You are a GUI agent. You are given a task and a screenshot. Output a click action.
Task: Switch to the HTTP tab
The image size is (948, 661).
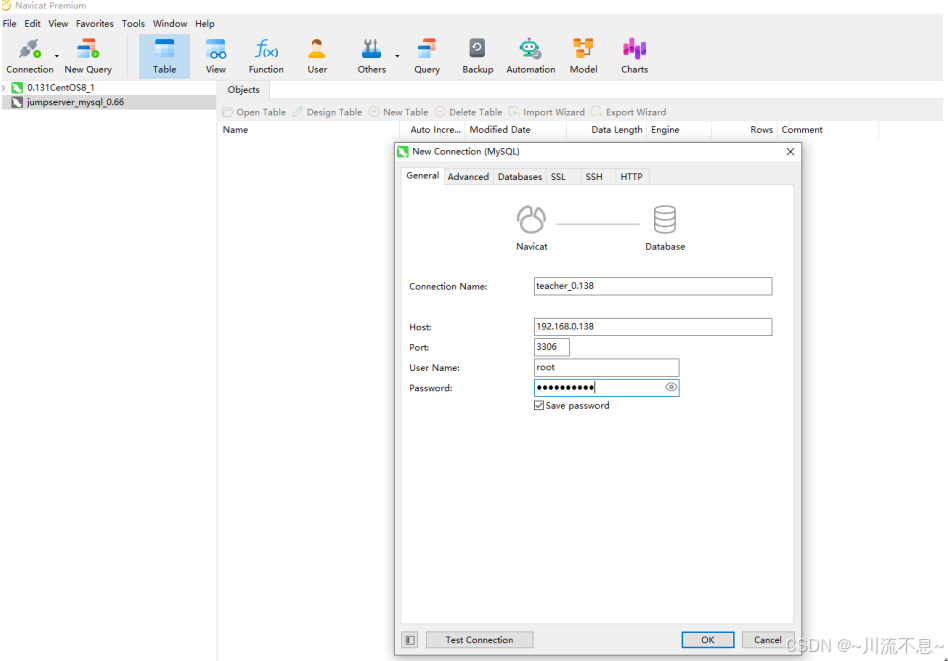[x=631, y=177]
